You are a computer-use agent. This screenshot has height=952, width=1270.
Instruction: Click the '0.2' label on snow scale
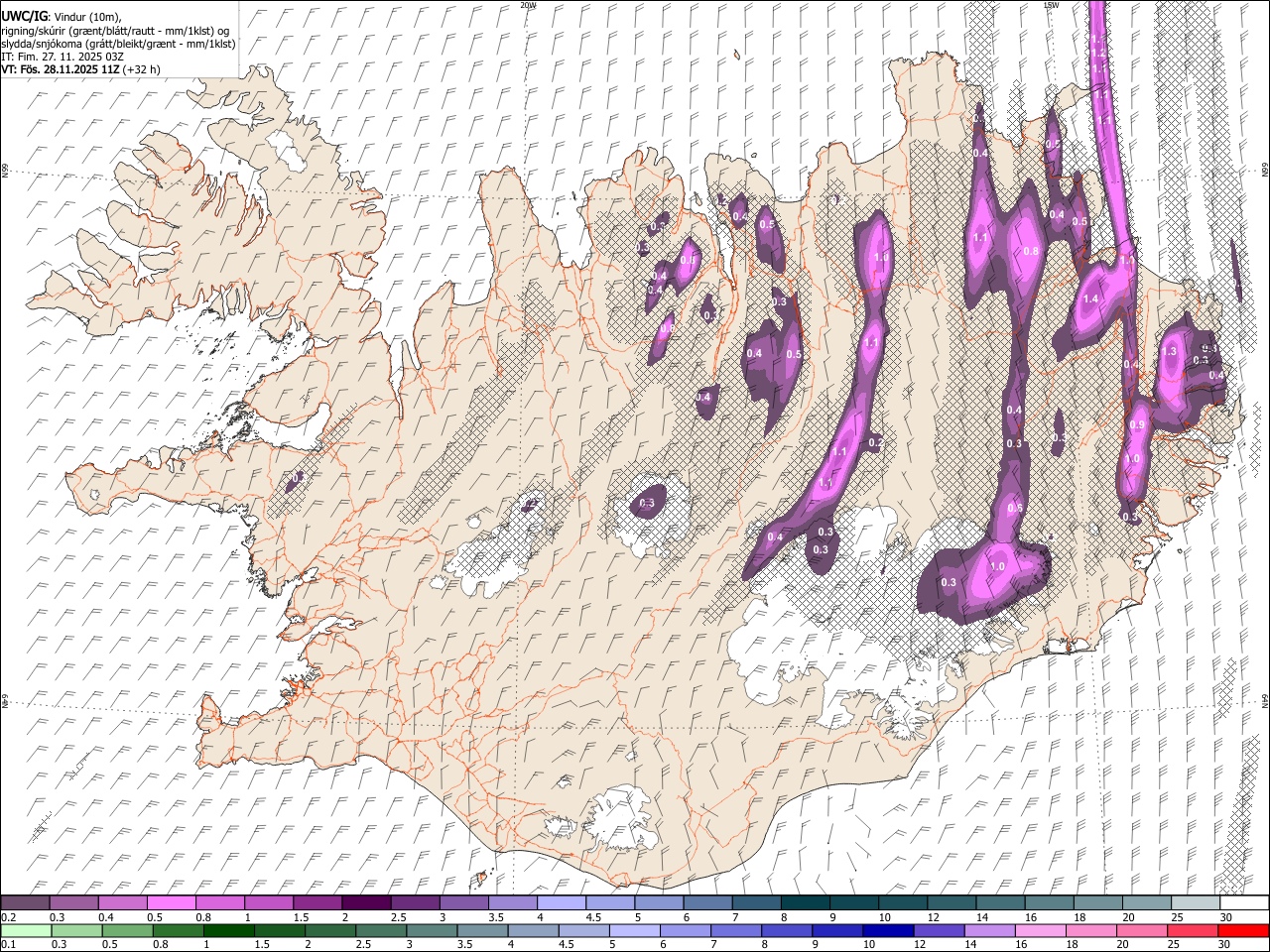coord(9,917)
